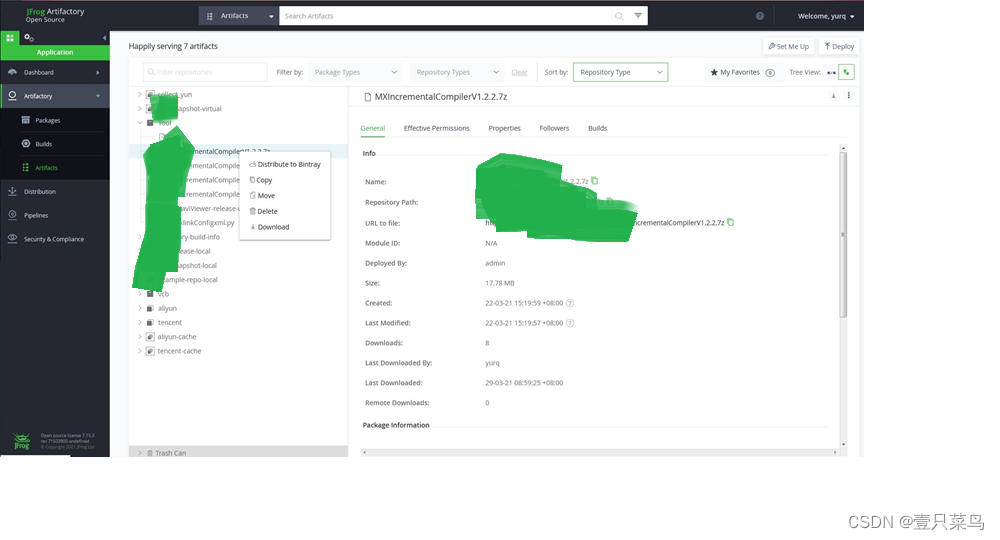The image size is (1000, 540).
Task: Click the Trash Can bin icon
Action: (x=150, y=453)
